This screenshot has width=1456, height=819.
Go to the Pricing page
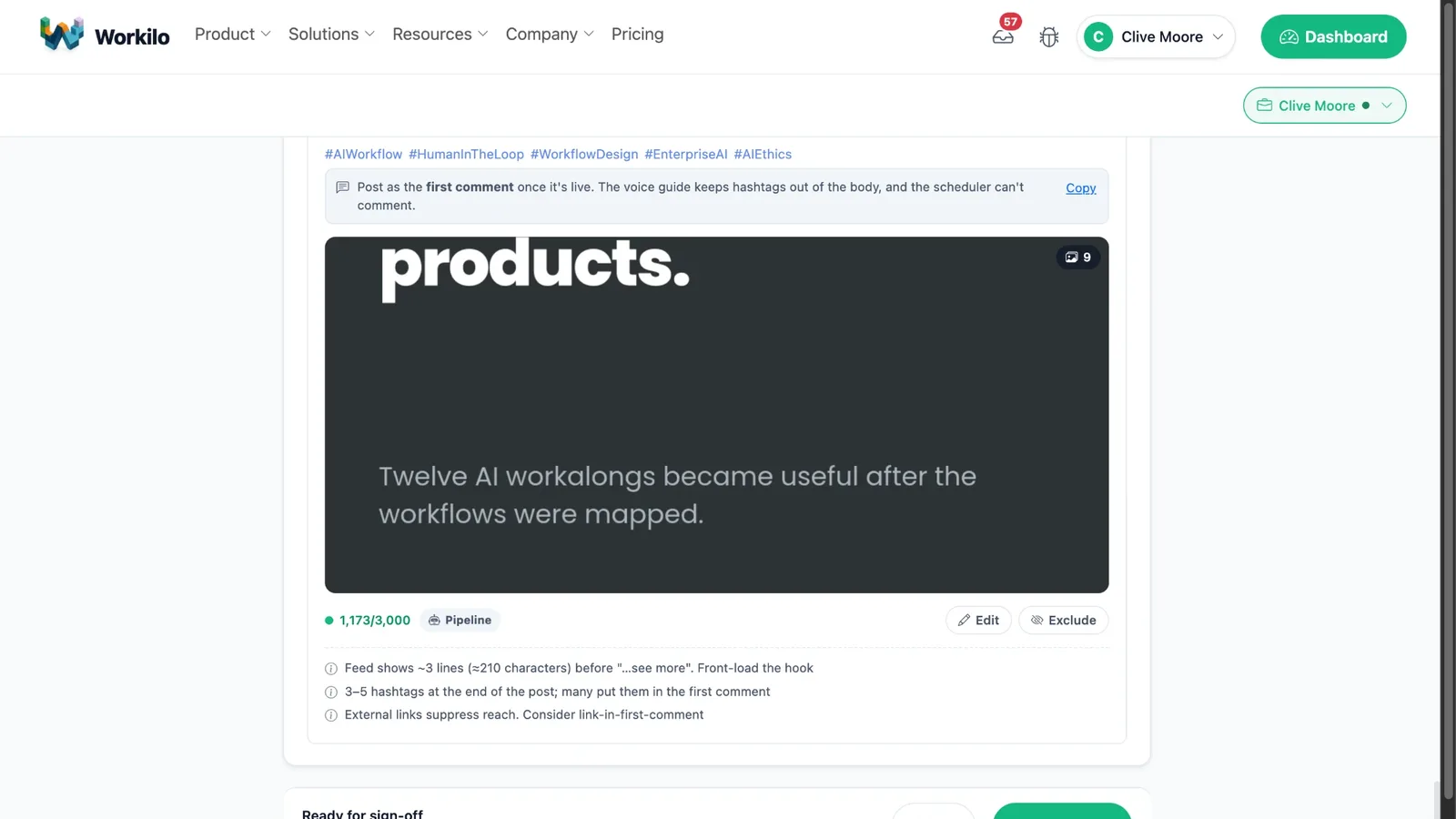tap(637, 35)
